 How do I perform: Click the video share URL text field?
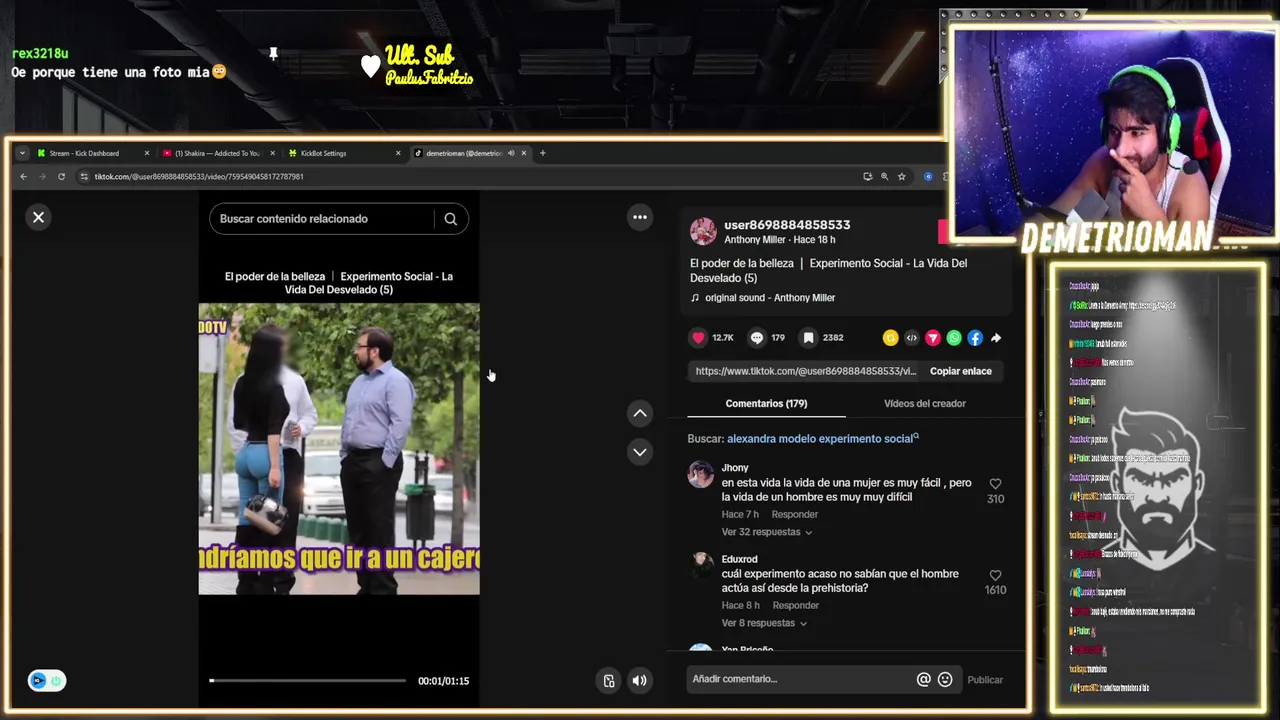pos(805,371)
